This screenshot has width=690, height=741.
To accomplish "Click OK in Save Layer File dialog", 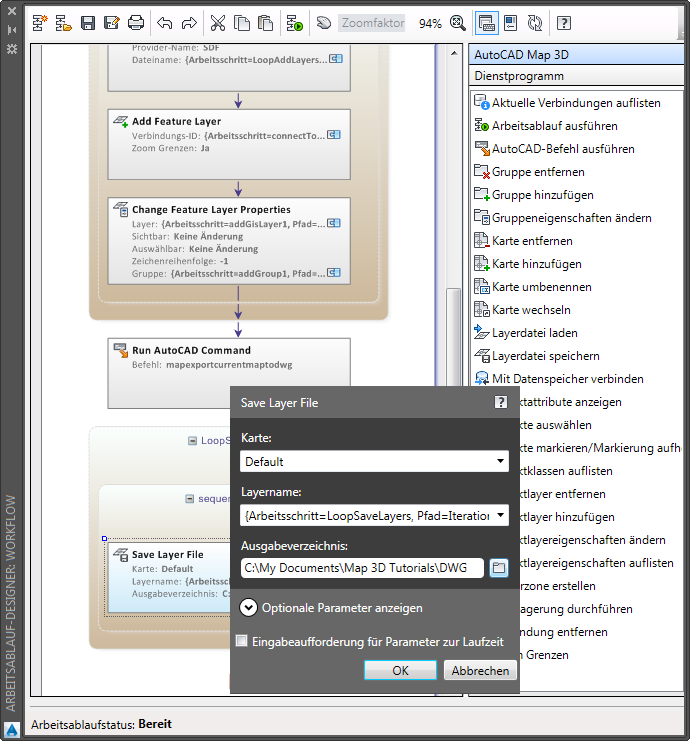I will coord(400,670).
